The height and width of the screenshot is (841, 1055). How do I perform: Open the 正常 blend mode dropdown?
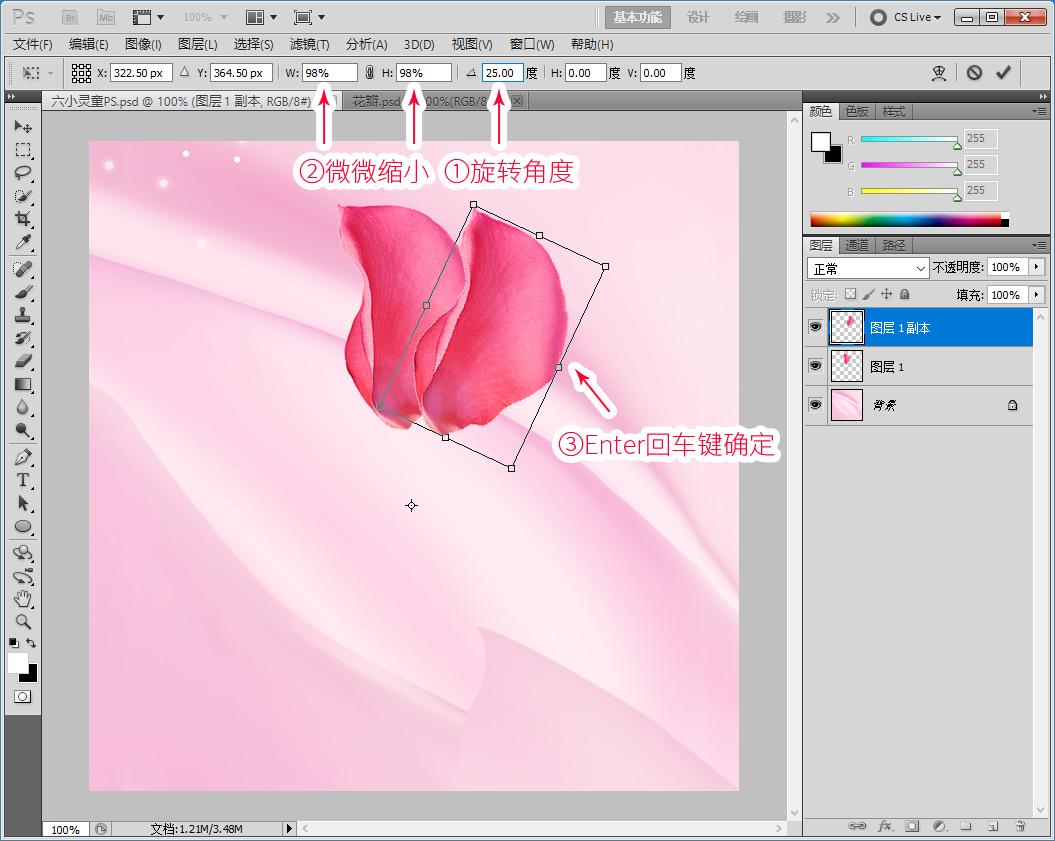tap(868, 268)
